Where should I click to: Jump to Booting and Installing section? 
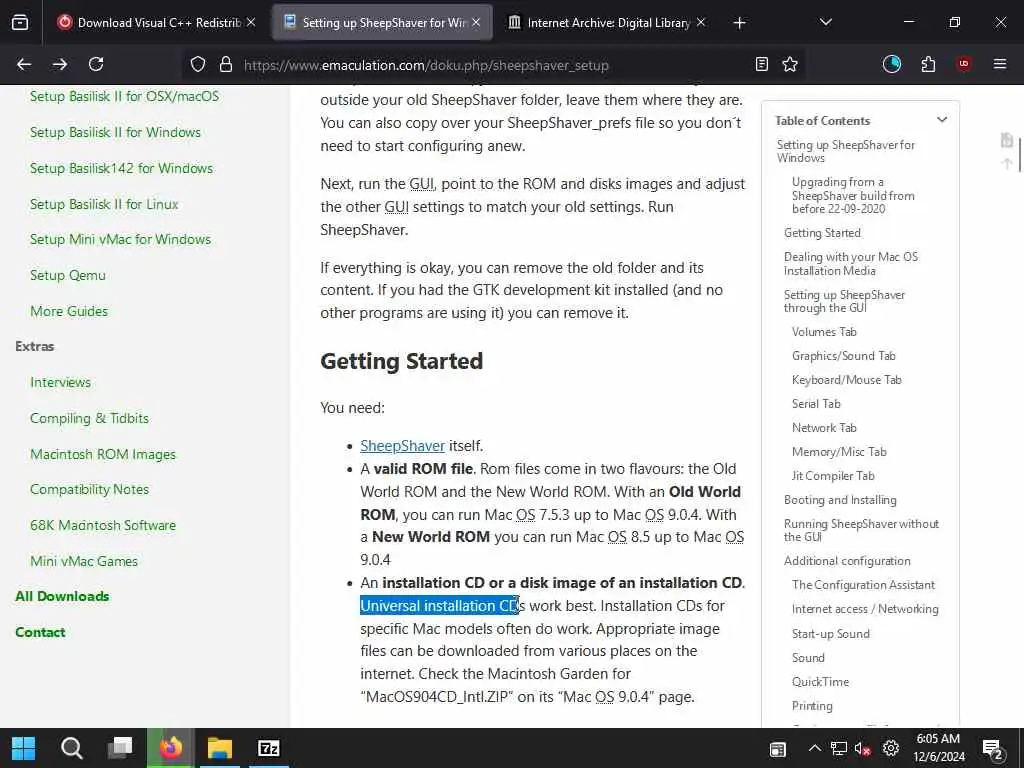(x=840, y=500)
